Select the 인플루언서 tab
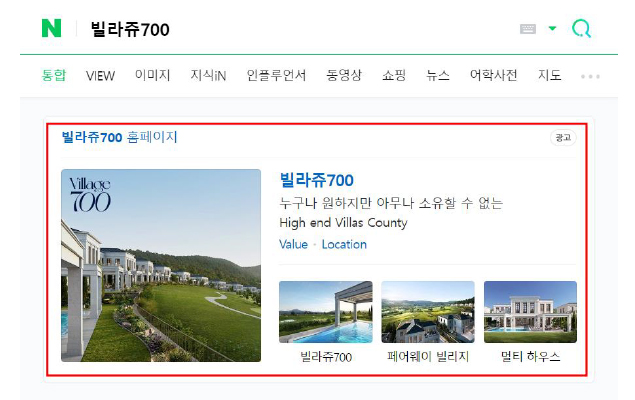Viewport: 635px width, 400px height. pos(276,75)
